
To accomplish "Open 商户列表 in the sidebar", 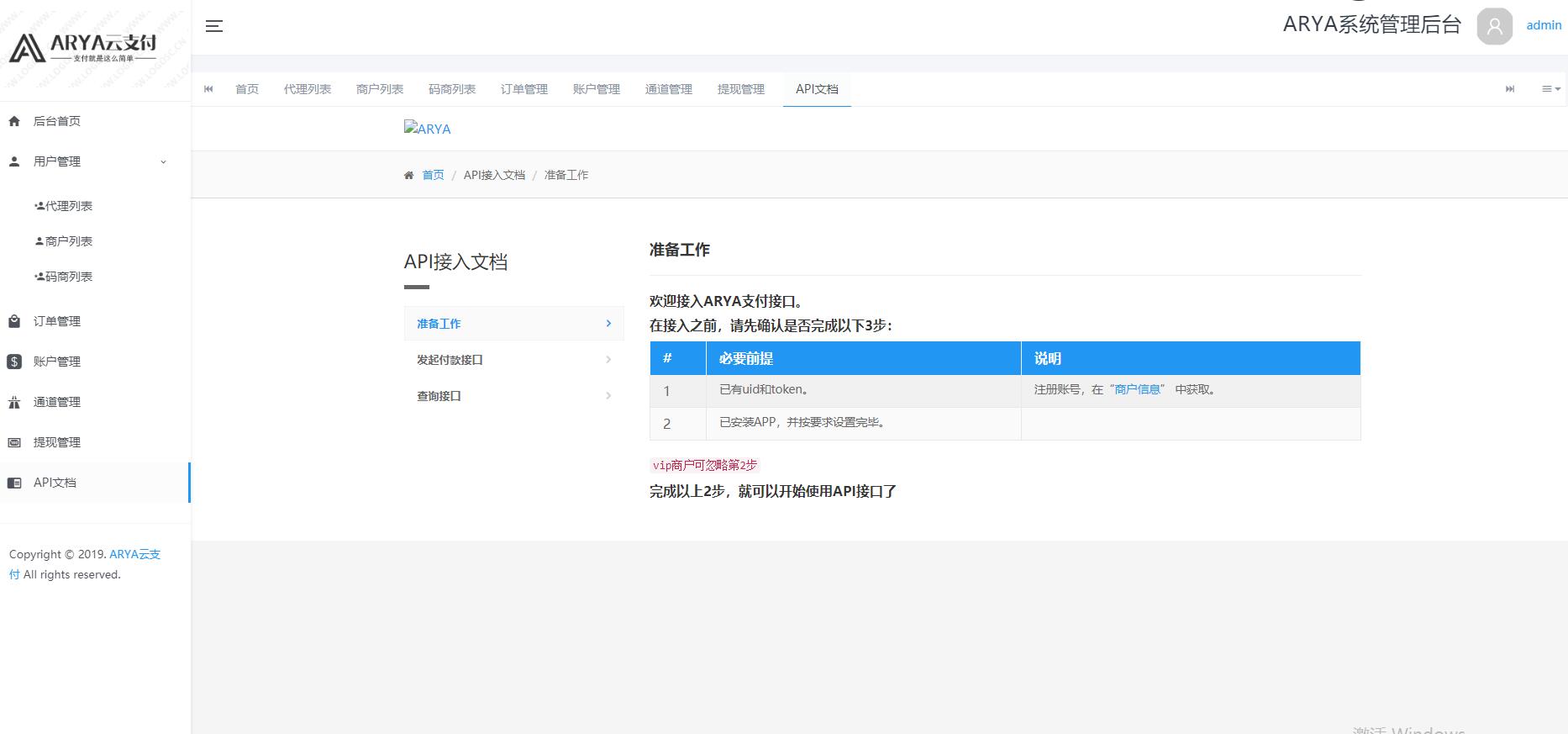I will click(x=68, y=241).
